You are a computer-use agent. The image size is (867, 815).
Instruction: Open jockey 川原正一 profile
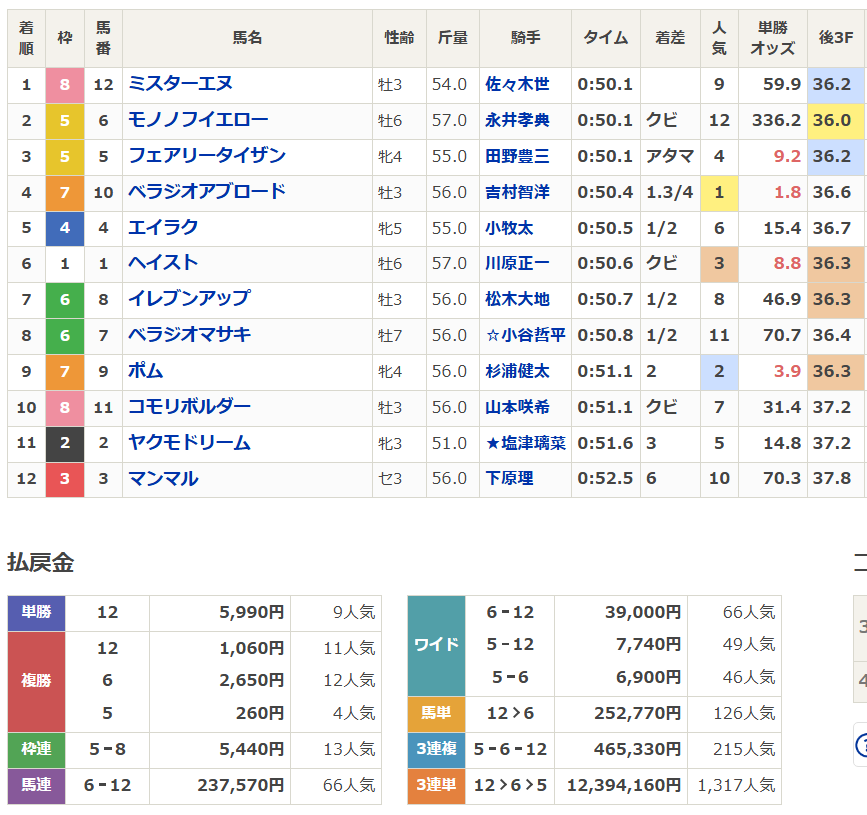click(517, 263)
